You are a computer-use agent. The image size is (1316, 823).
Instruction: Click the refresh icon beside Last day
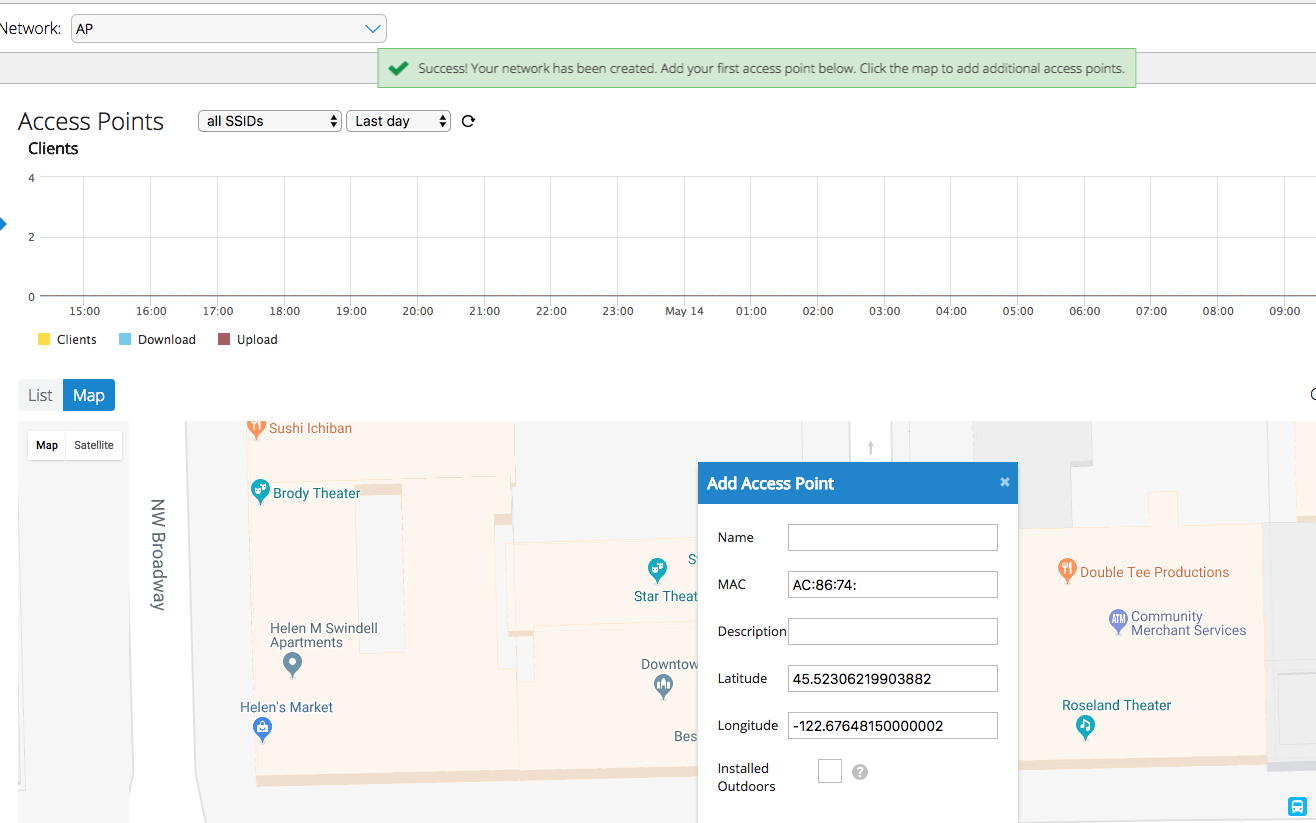468,121
